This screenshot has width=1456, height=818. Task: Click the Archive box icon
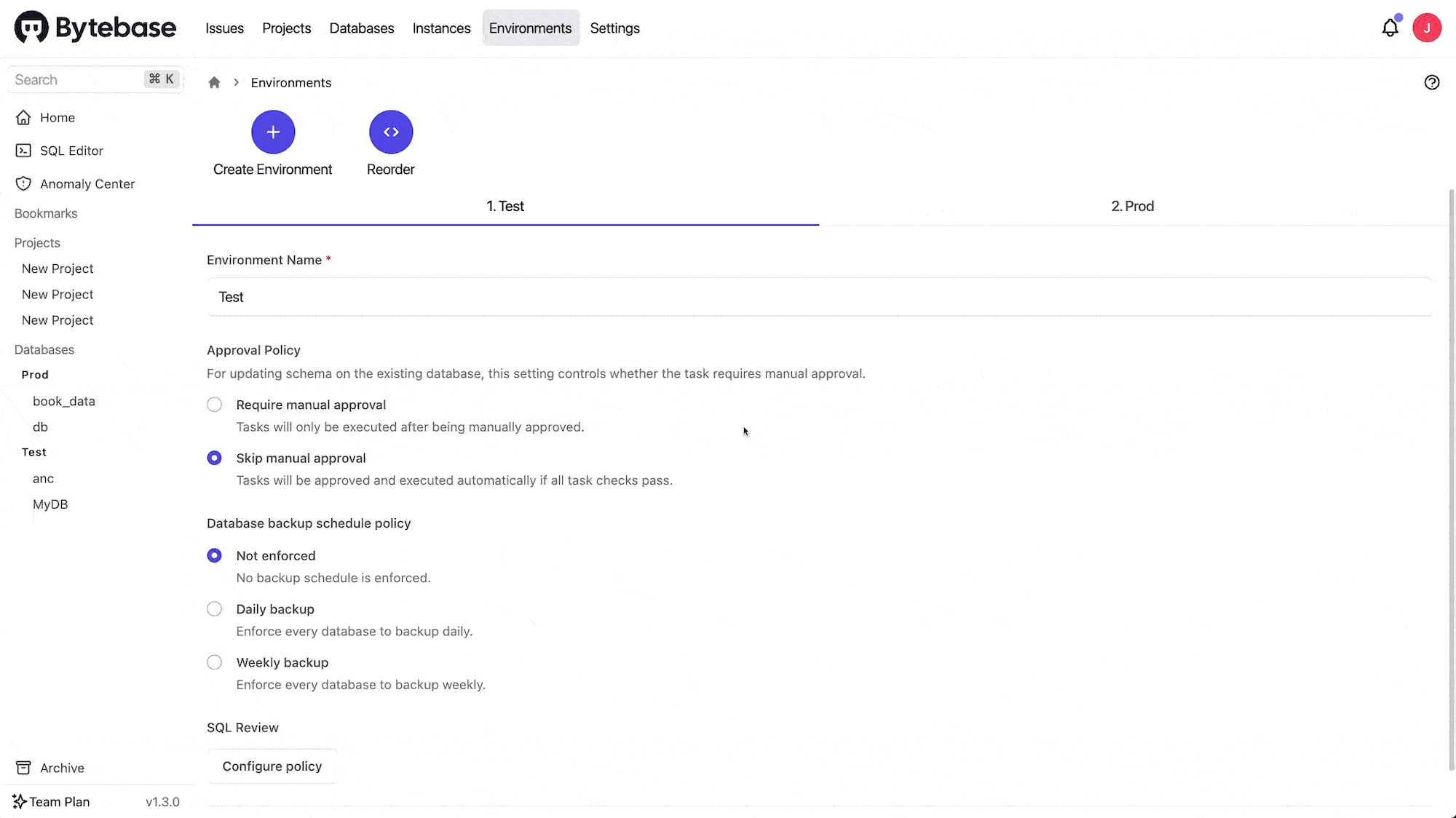(x=23, y=768)
